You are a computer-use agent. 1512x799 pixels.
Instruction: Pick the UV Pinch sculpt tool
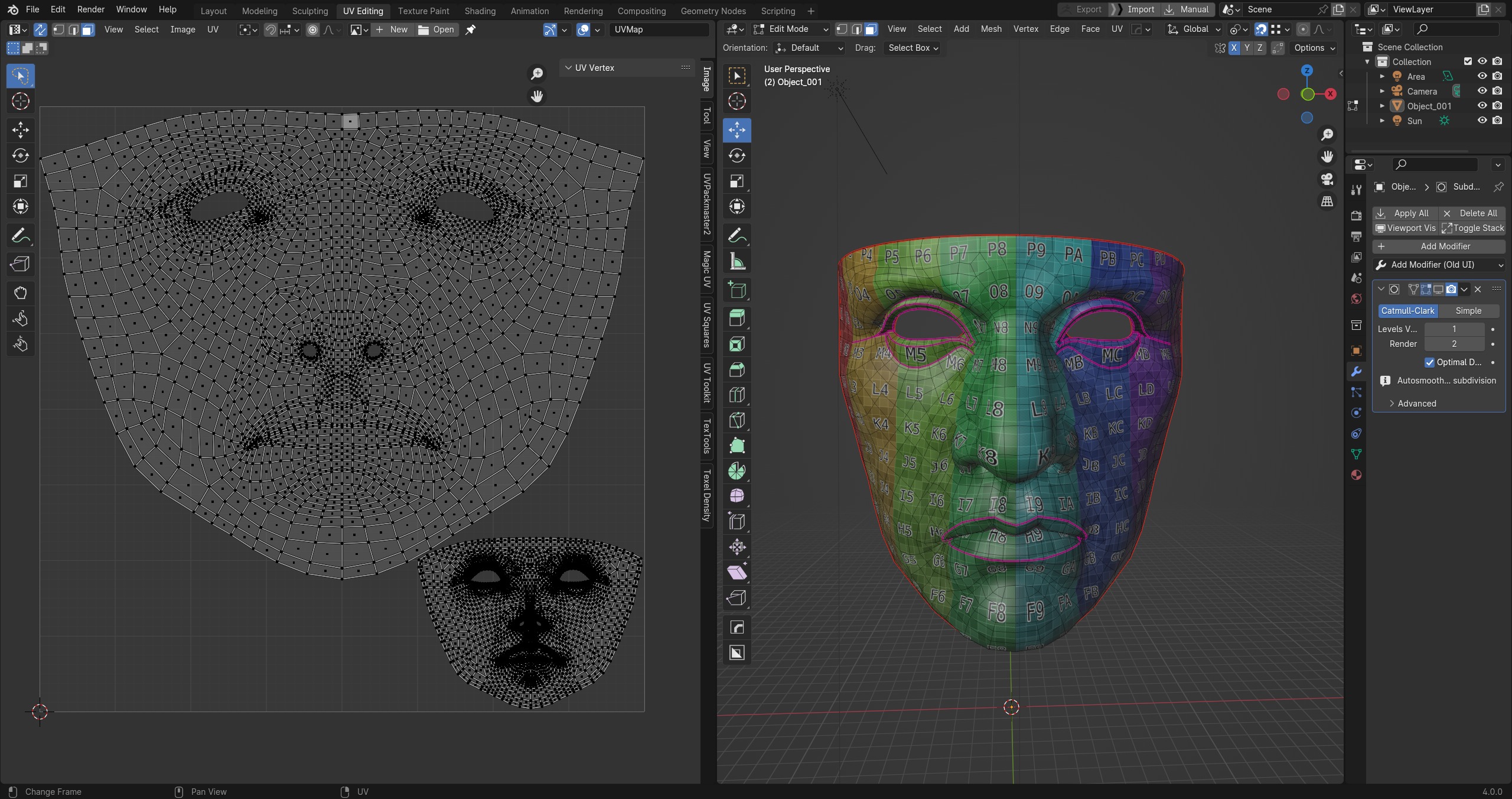point(21,344)
